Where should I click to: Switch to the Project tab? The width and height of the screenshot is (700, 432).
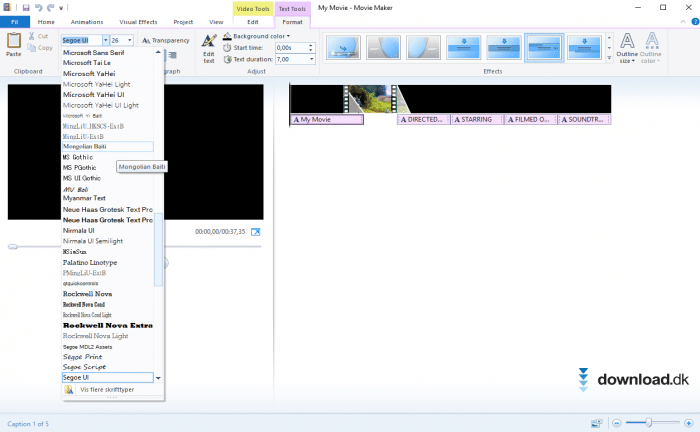click(183, 22)
